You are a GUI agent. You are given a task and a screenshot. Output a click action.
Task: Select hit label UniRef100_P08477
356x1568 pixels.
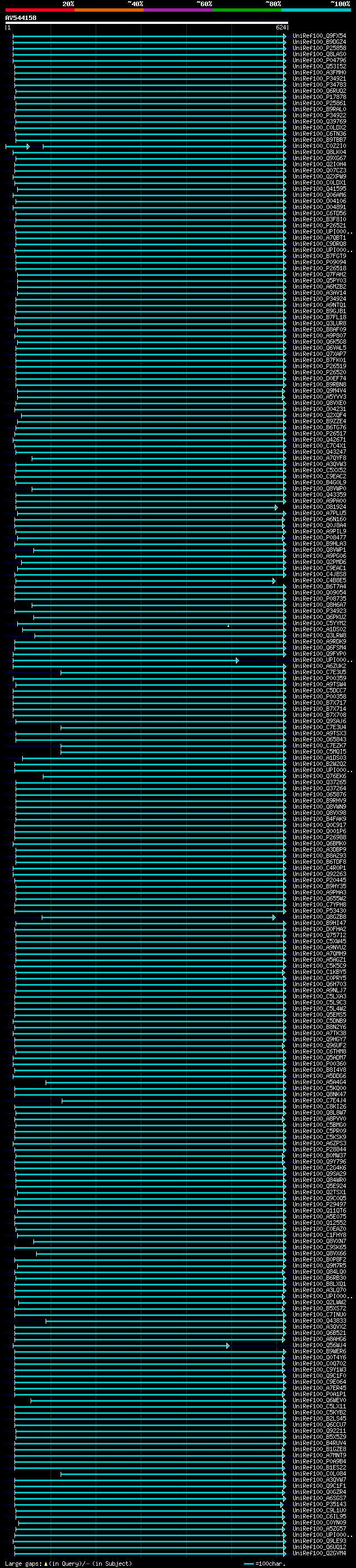coord(319,537)
